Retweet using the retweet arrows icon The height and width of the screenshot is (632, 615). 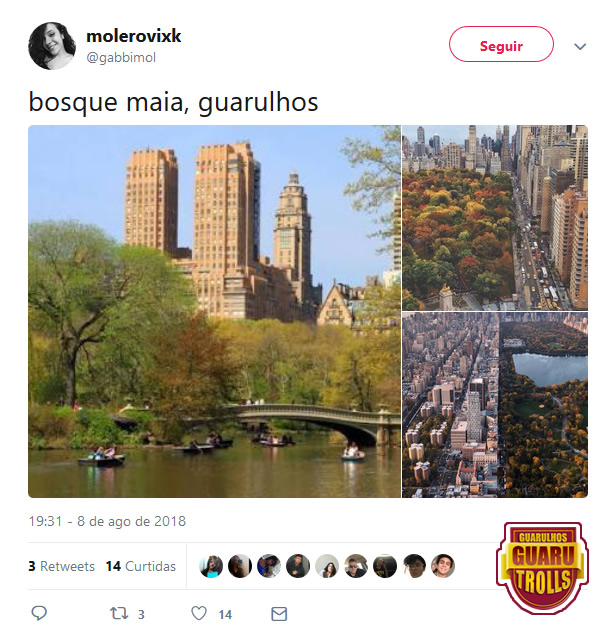click(119, 613)
